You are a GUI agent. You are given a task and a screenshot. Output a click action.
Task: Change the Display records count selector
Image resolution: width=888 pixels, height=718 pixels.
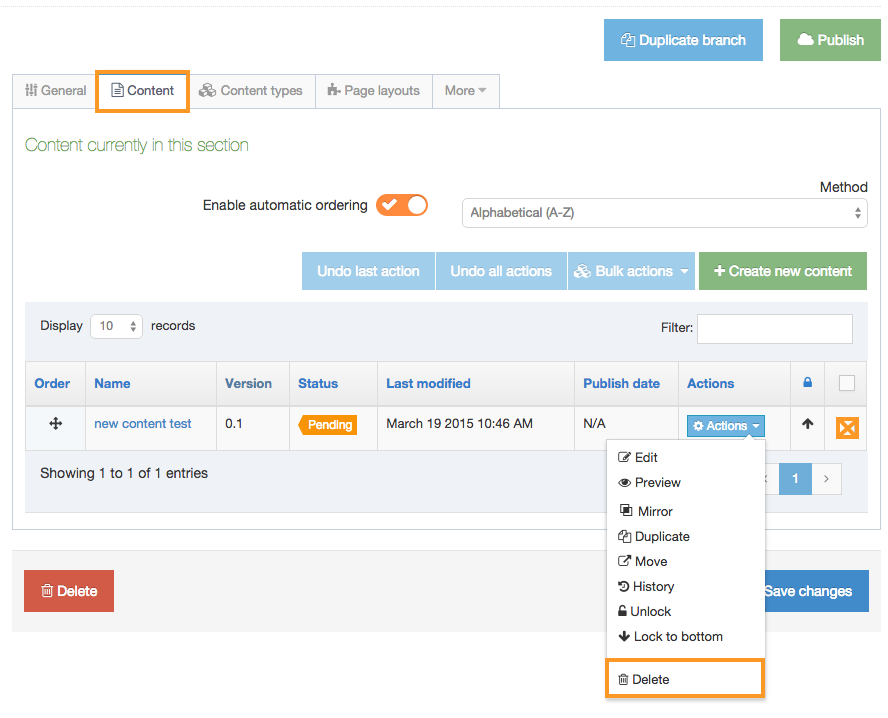(116, 327)
